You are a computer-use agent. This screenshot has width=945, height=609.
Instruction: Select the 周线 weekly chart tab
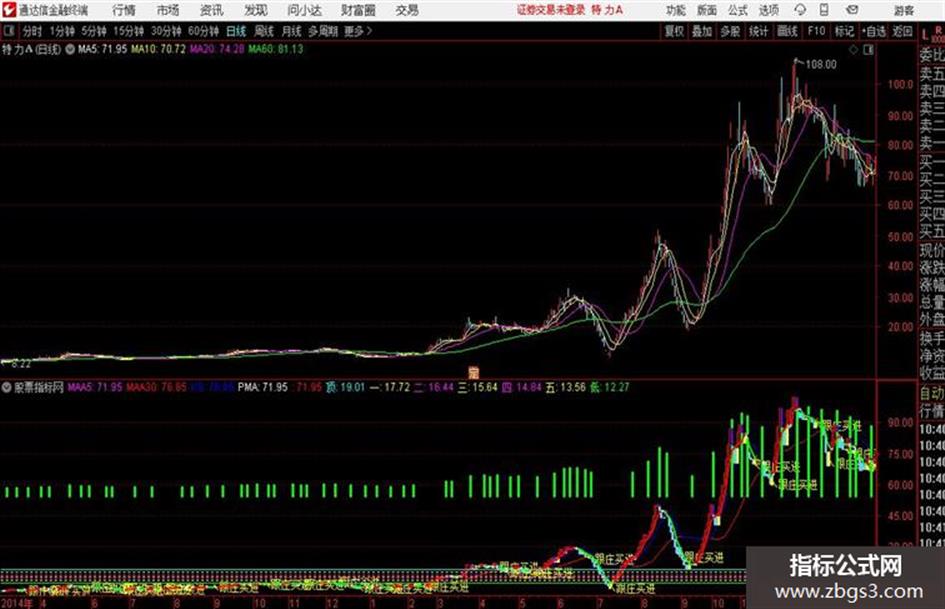[264, 31]
